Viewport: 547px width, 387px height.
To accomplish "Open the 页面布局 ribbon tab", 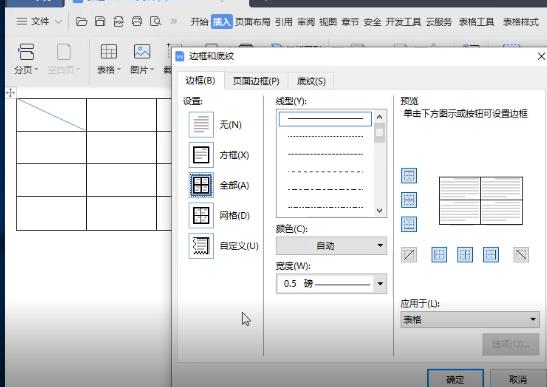I will [253, 22].
